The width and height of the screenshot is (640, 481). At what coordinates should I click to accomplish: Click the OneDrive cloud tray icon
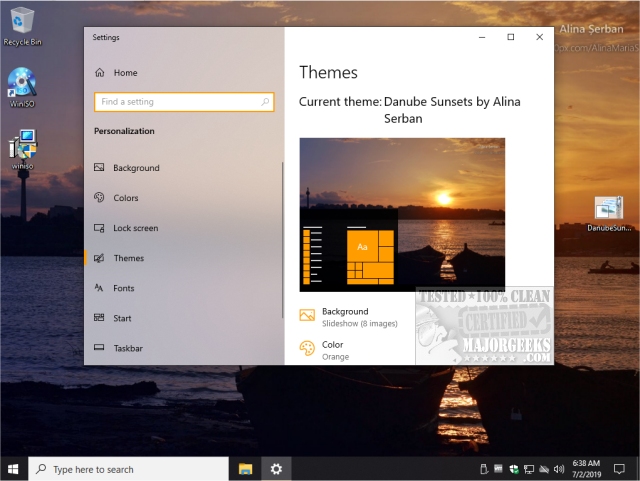(x=544, y=469)
